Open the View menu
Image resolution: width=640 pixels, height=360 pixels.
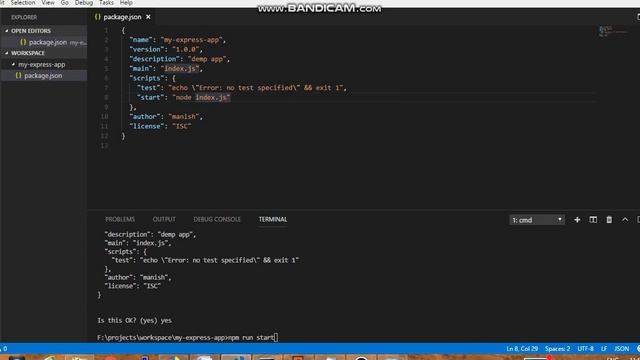click(x=48, y=3)
